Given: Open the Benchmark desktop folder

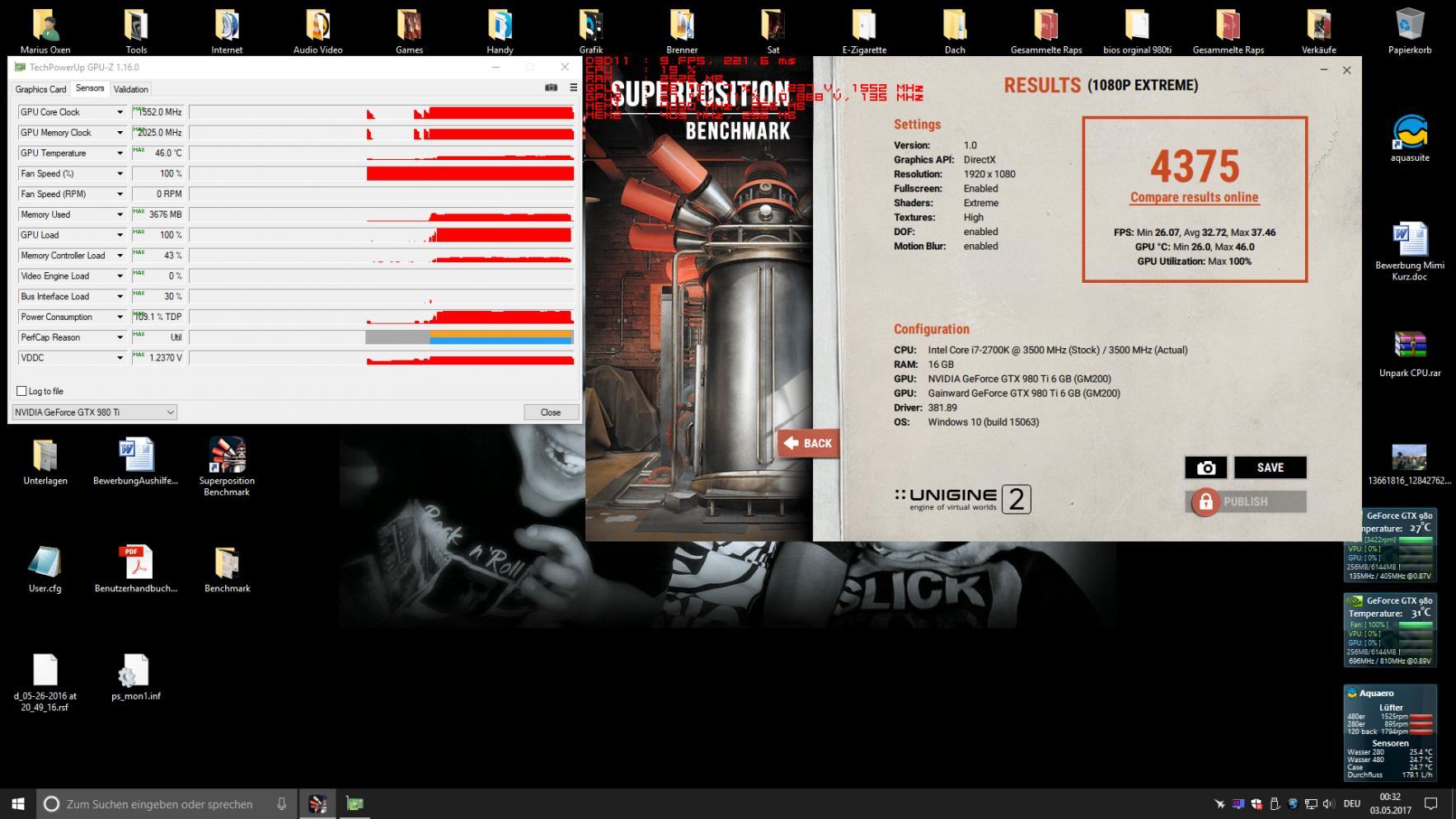Looking at the screenshot, I should (227, 569).
